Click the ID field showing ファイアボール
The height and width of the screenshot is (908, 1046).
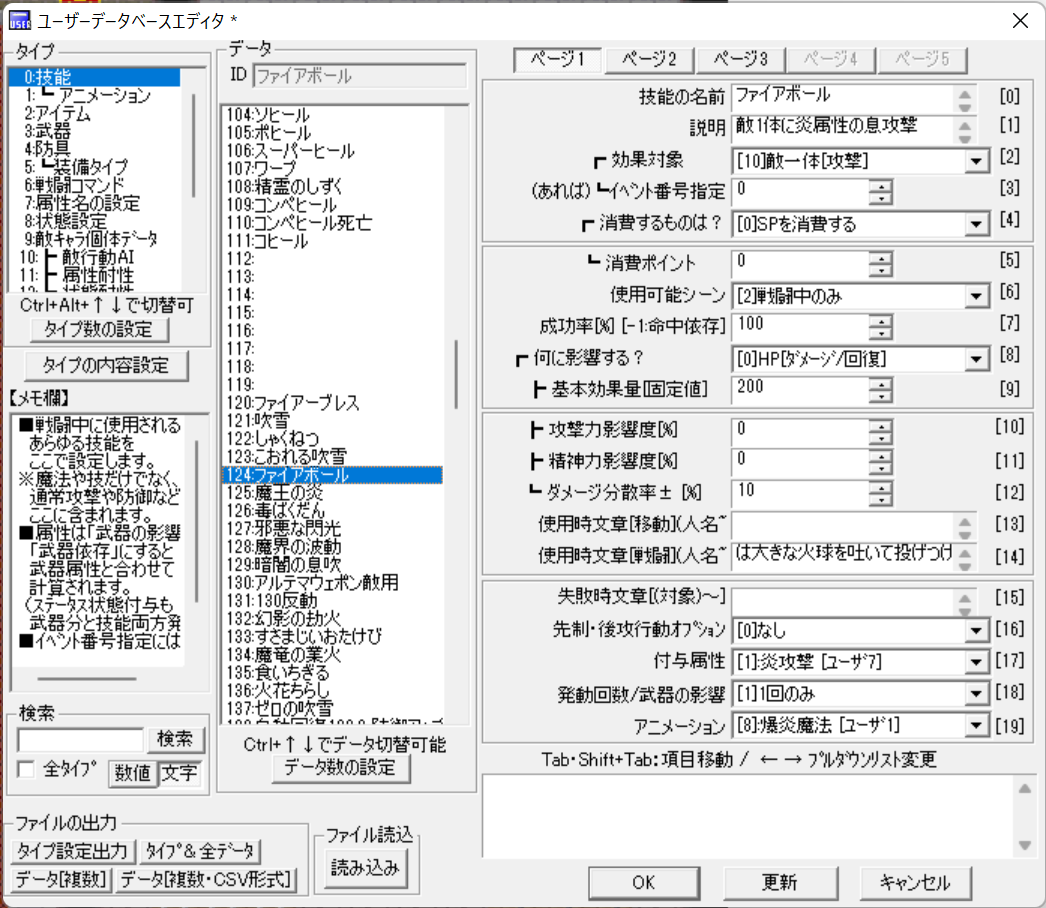click(359, 76)
